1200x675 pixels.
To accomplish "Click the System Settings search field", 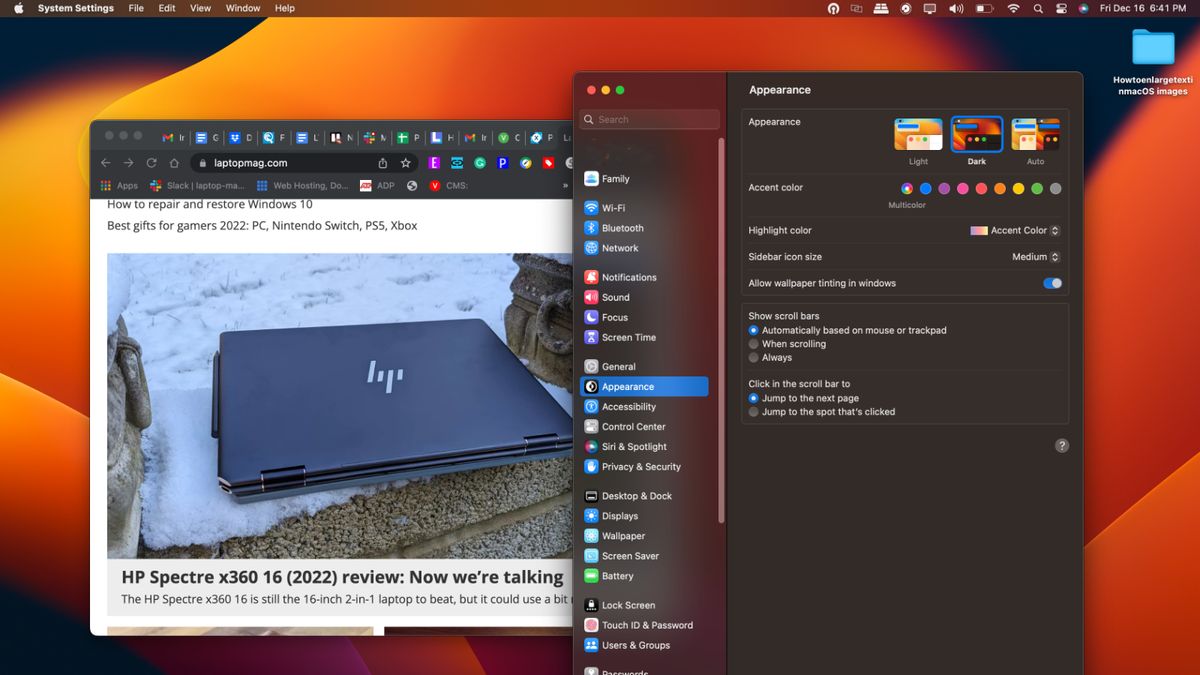I will pos(648,118).
